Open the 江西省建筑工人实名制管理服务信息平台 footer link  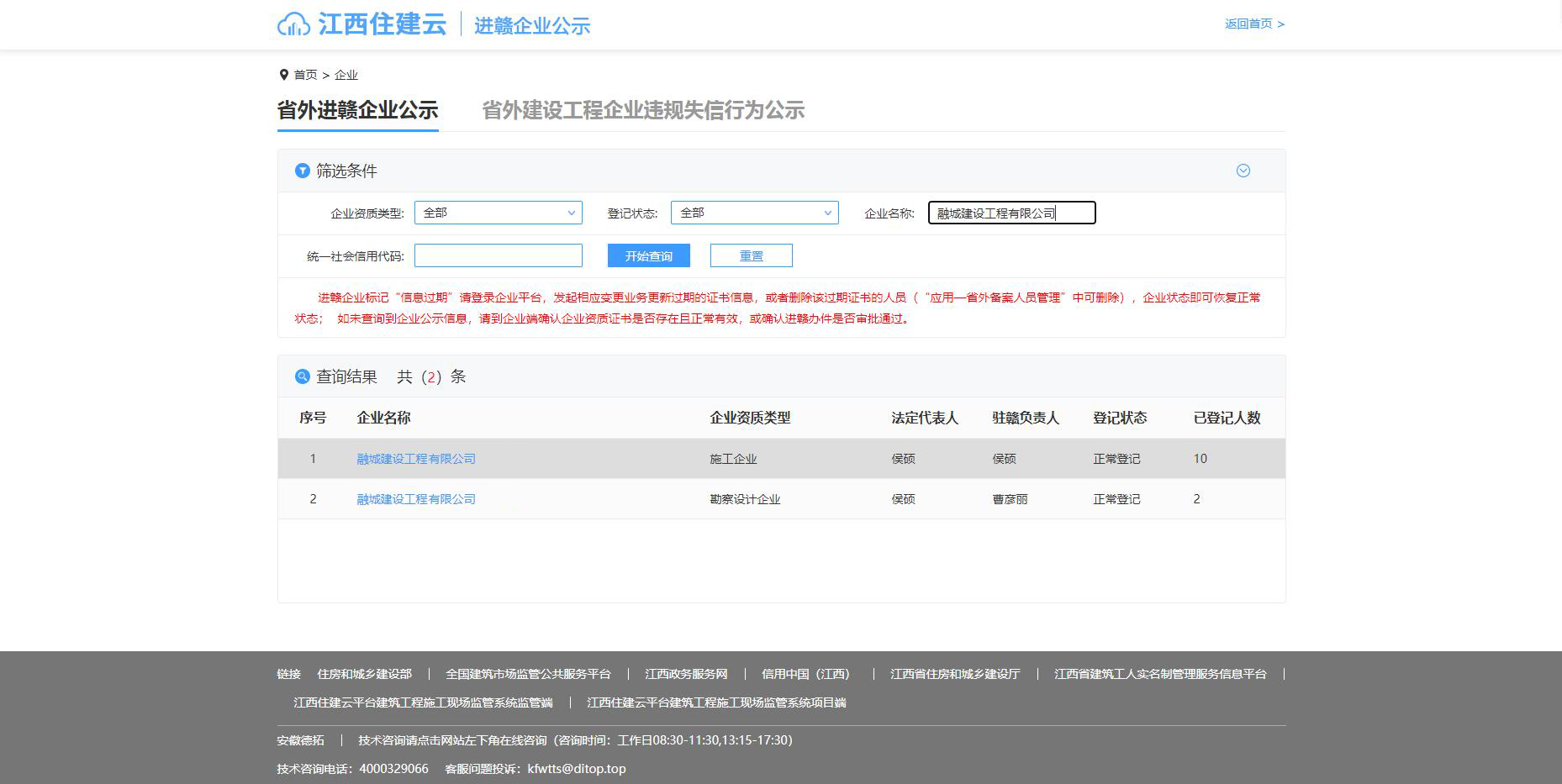pos(1160,674)
